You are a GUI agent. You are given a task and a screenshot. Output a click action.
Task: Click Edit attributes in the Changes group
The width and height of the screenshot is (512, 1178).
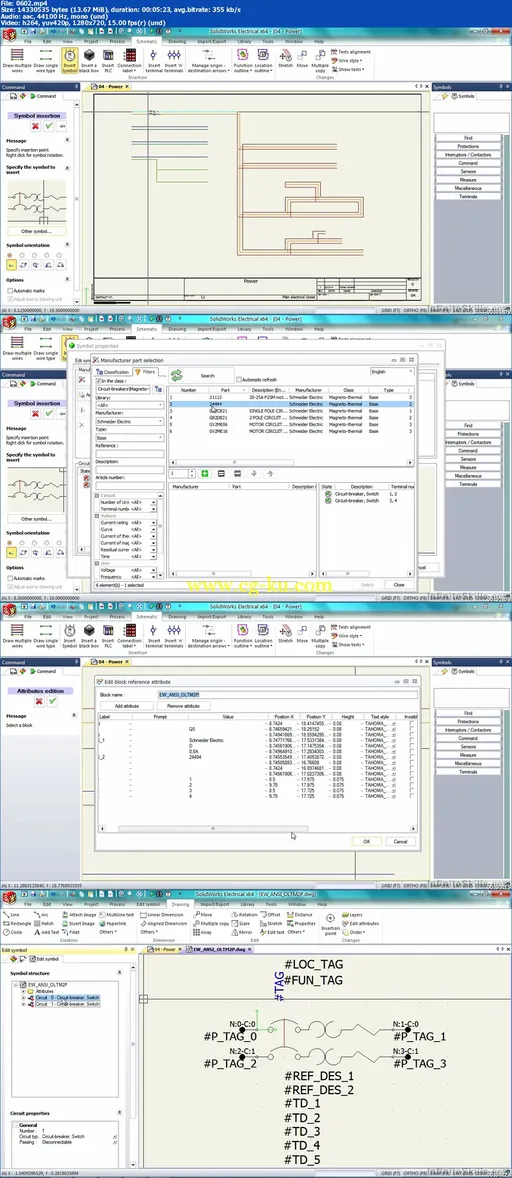(361, 923)
